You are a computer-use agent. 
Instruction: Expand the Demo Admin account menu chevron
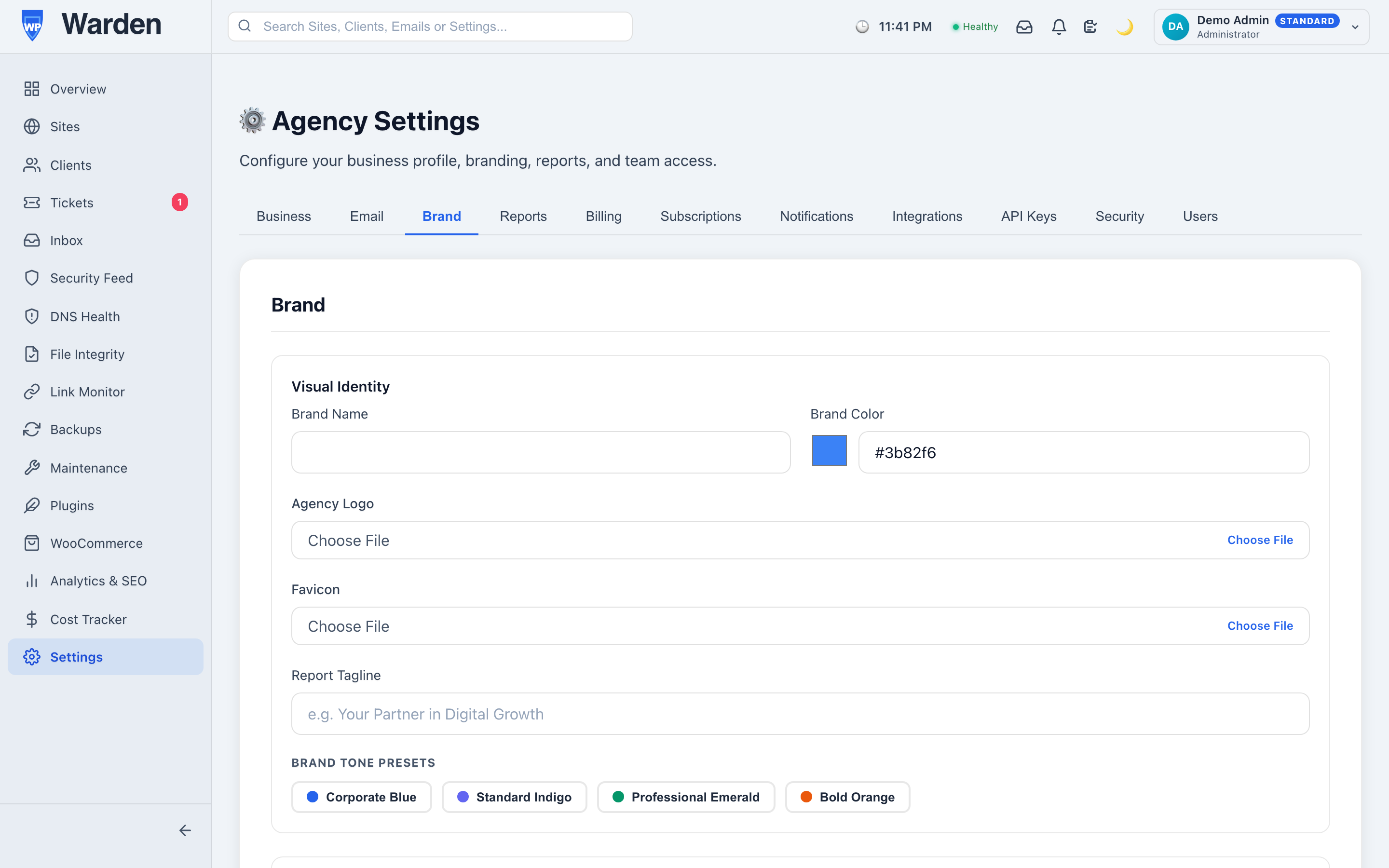coord(1355,27)
